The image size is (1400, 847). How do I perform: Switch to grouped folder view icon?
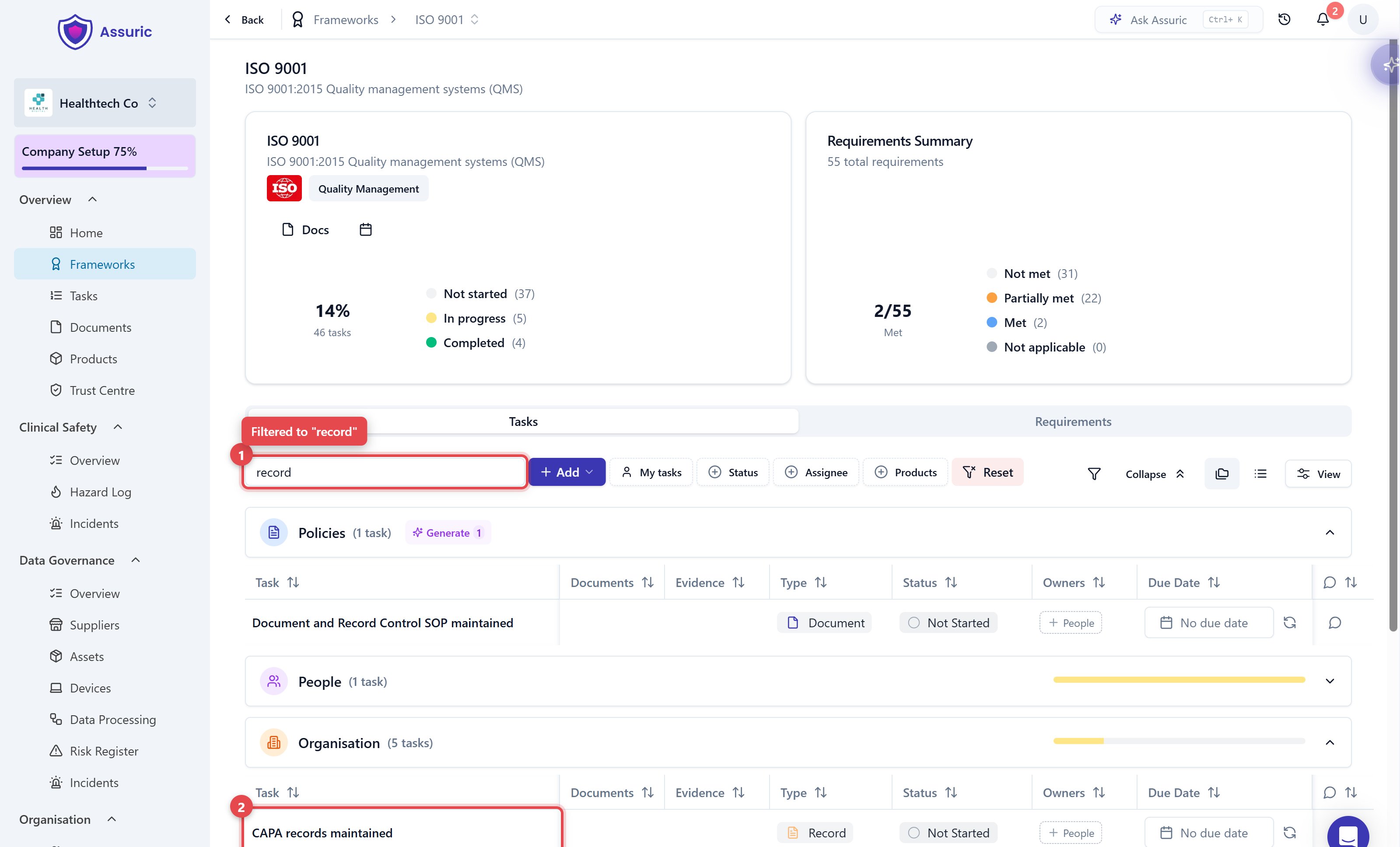click(x=1221, y=474)
